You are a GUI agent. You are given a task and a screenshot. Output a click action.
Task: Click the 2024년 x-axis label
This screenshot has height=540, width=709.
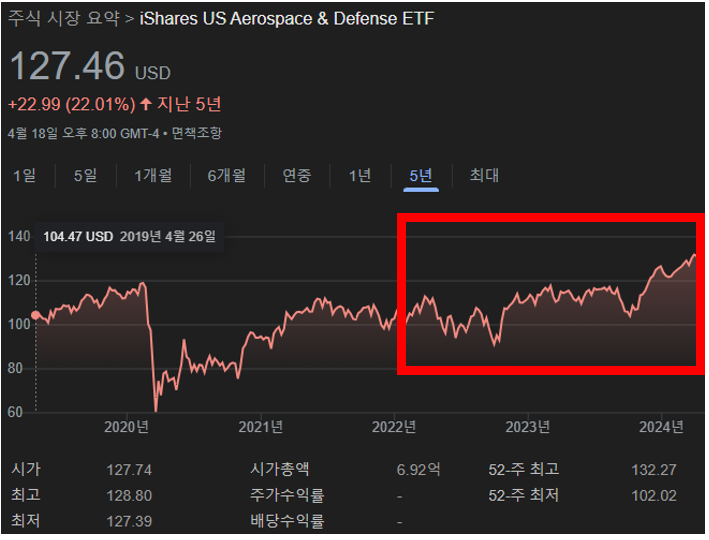(x=661, y=427)
